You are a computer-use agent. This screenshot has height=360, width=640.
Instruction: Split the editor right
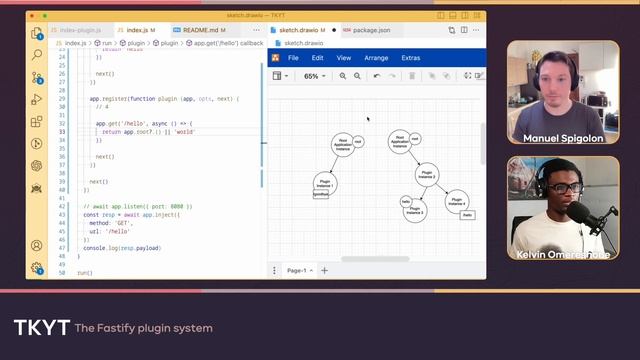click(x=464, y=30)
